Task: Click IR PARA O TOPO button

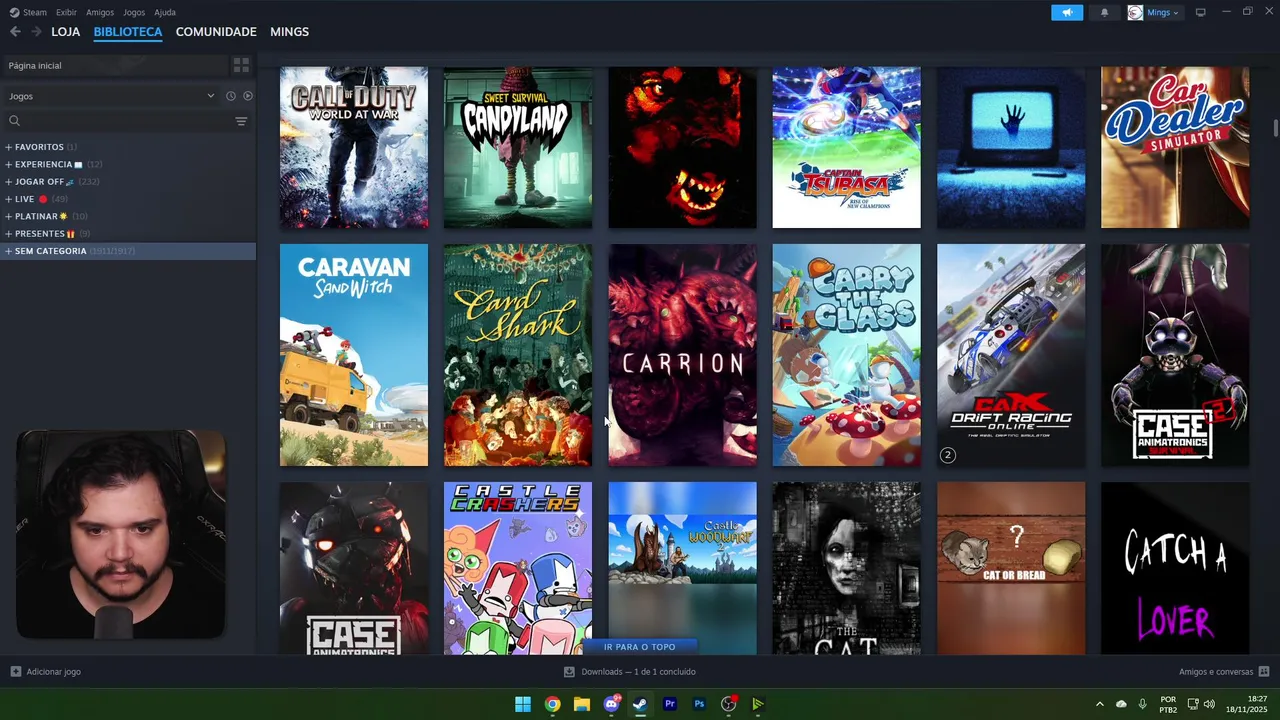Action: click(640, 647)
